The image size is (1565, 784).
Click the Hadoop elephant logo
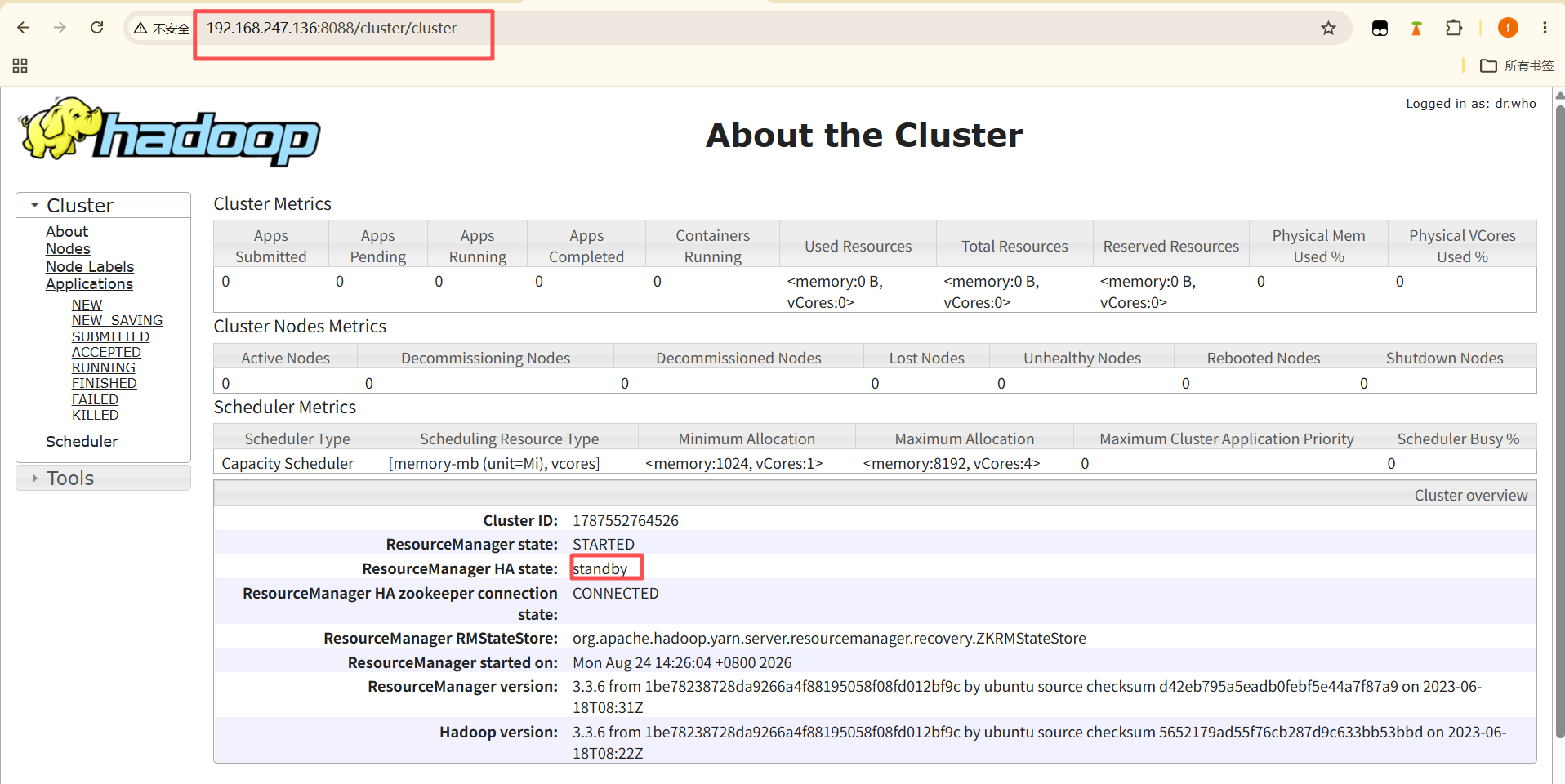170,131
